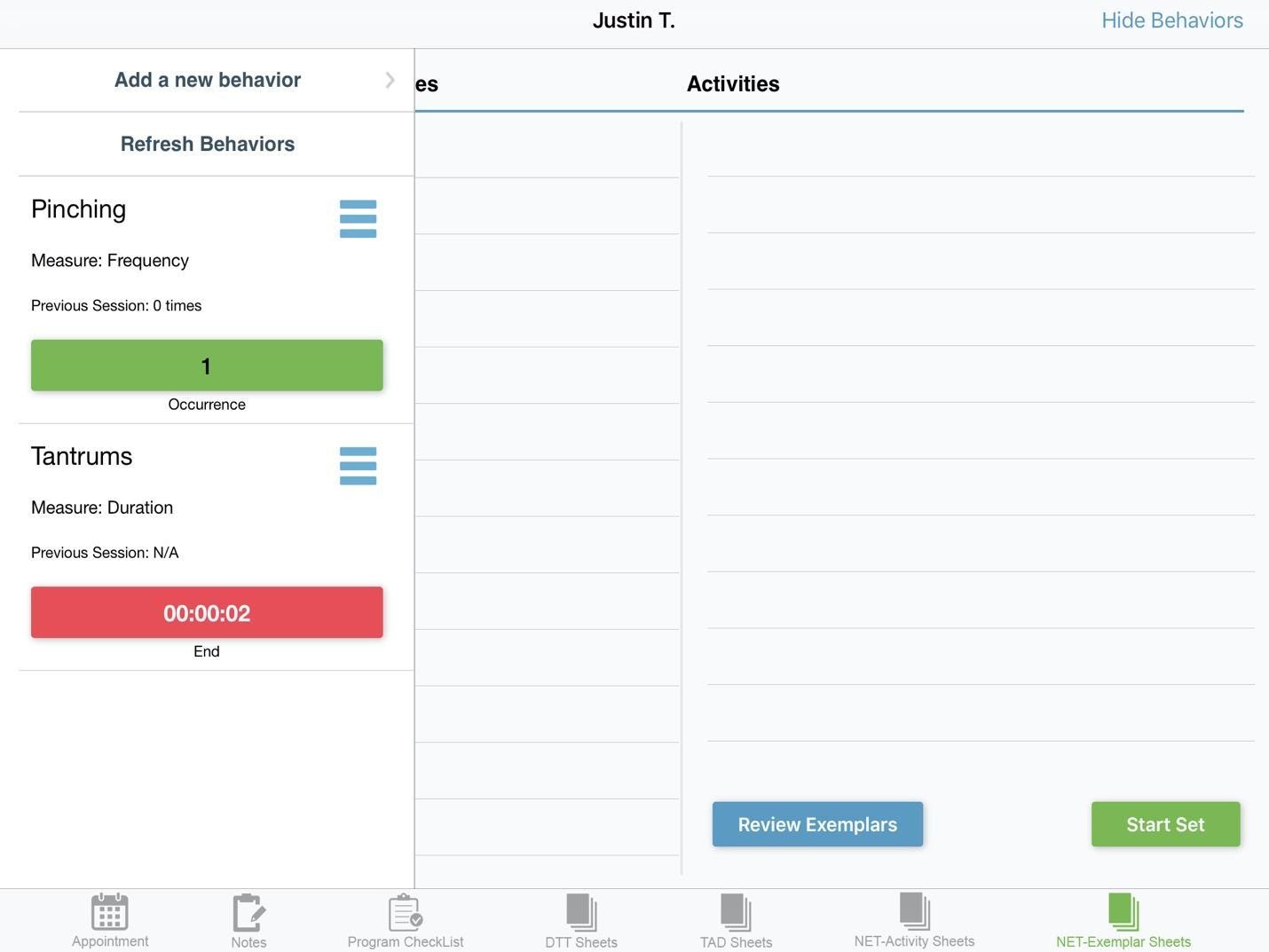Click Add a new behavior
1269x952 pixels.
(x=207, y=79)
